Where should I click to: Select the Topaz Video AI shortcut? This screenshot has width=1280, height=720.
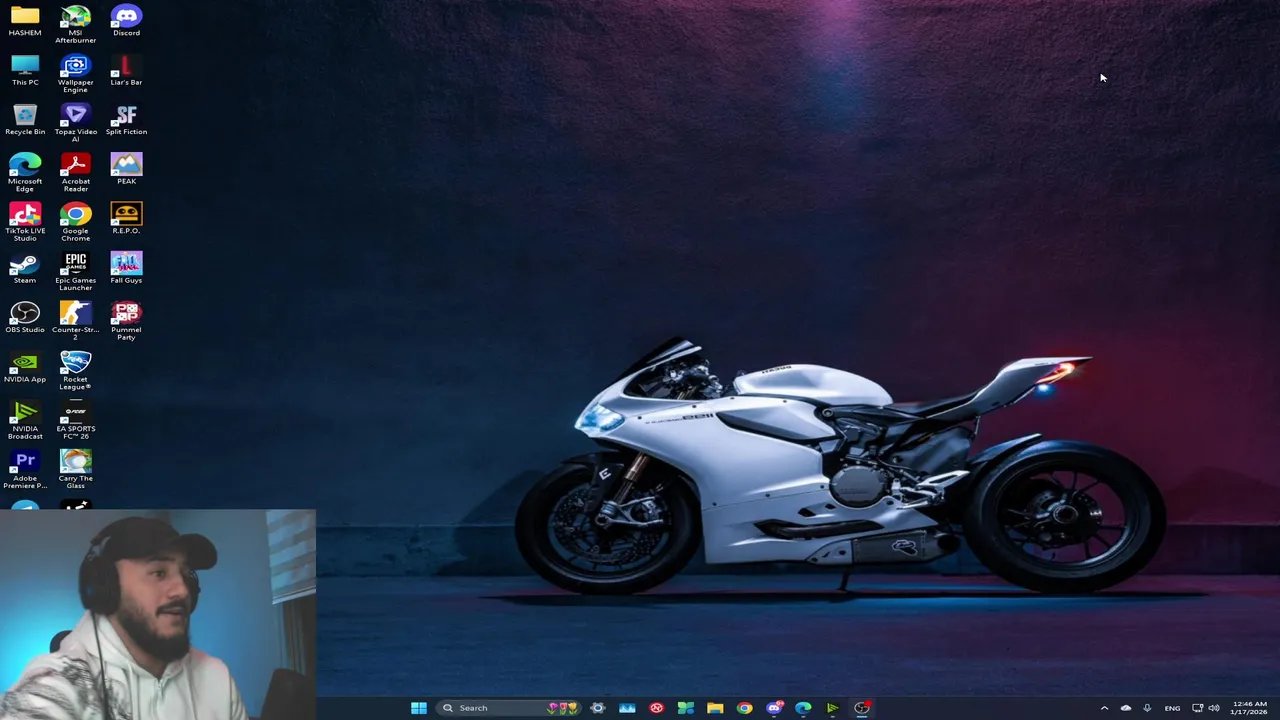(75, 123)
